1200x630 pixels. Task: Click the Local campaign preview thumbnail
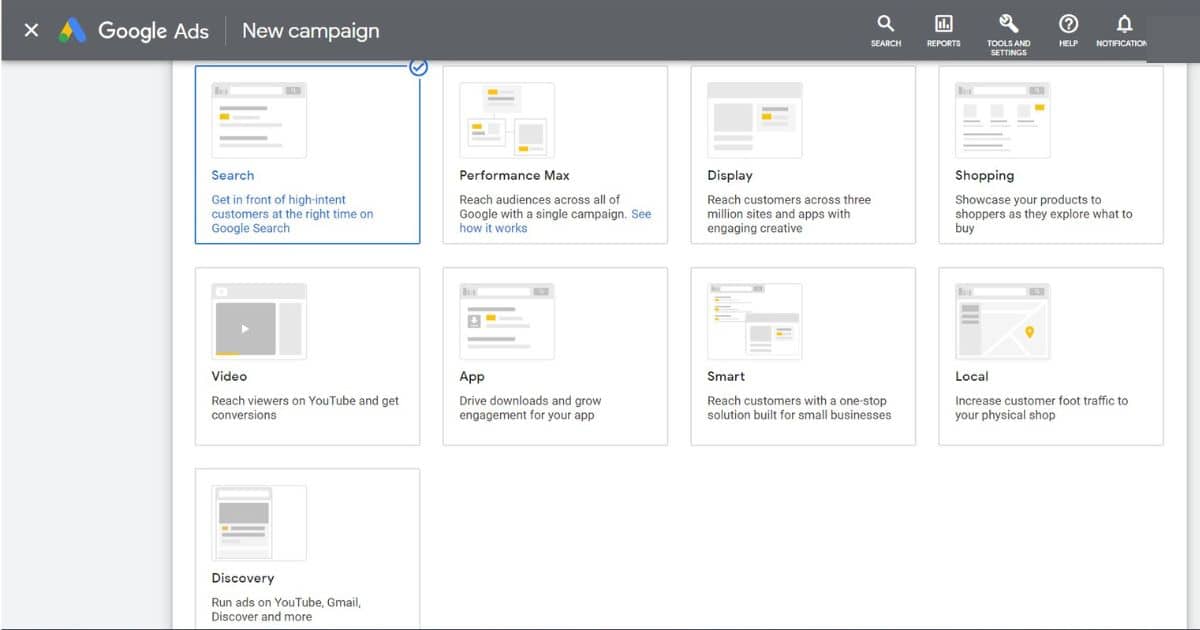[x=1002, y=320]
